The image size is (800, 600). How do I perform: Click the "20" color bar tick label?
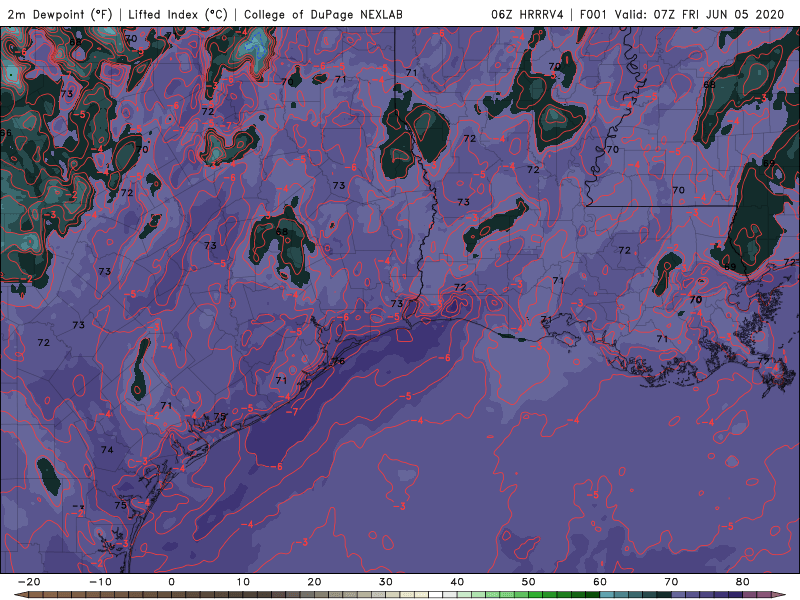(314, 582)
